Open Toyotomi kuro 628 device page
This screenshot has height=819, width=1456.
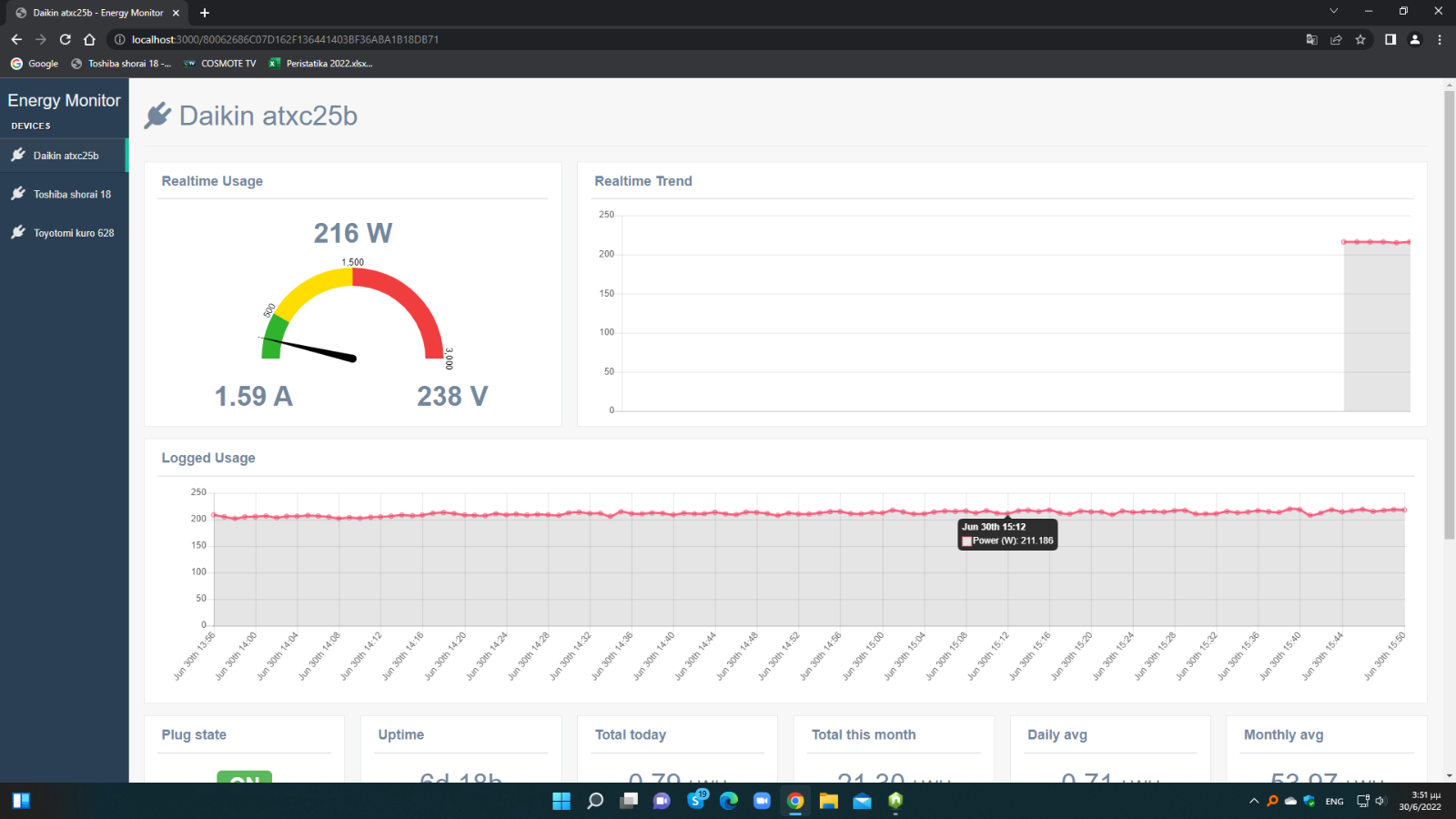pos(64,233)
